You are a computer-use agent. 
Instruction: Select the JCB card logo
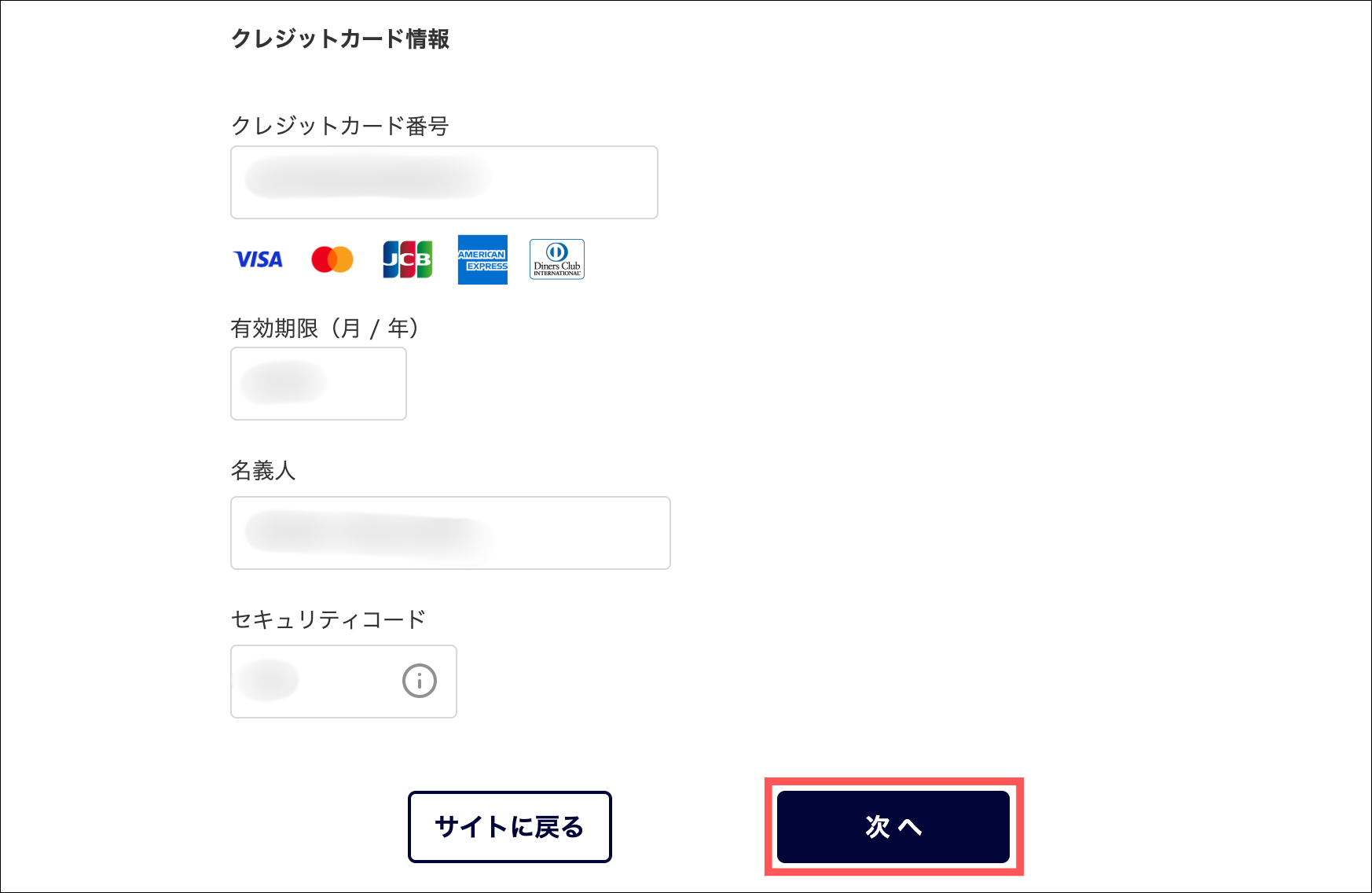[407, 259]
